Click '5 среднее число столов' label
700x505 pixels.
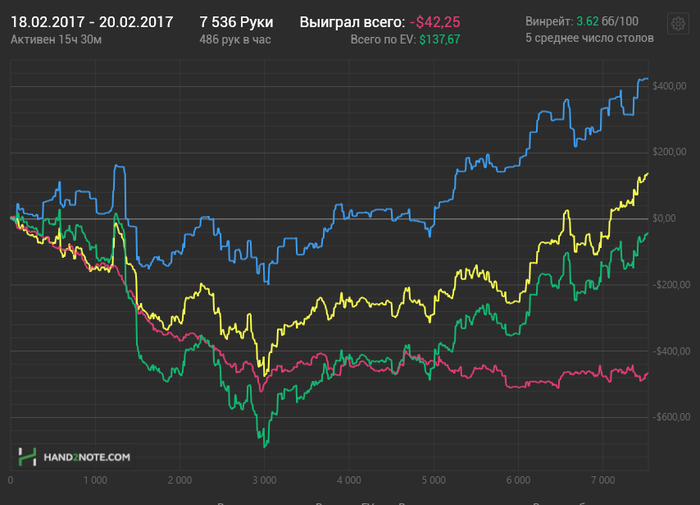(x=589, y=38)
